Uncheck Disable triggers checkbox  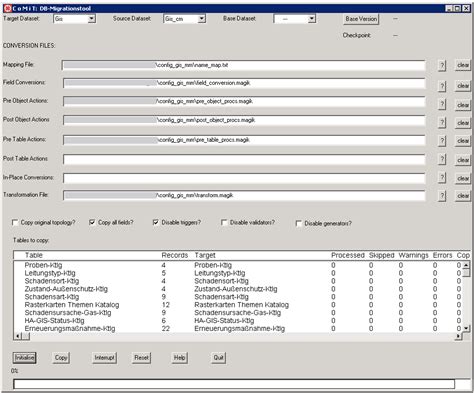(x=156, y=222)
